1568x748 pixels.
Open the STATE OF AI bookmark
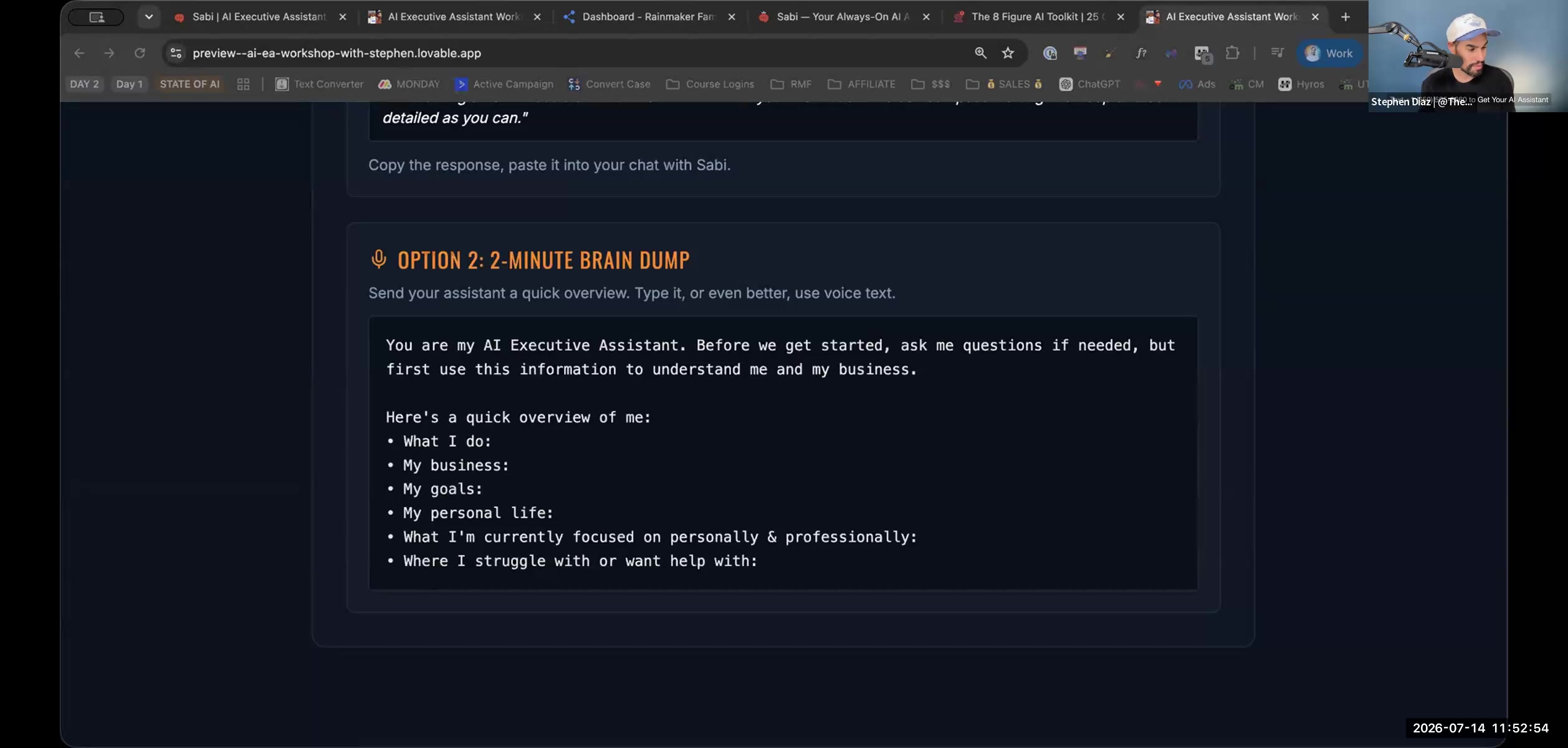189,84
